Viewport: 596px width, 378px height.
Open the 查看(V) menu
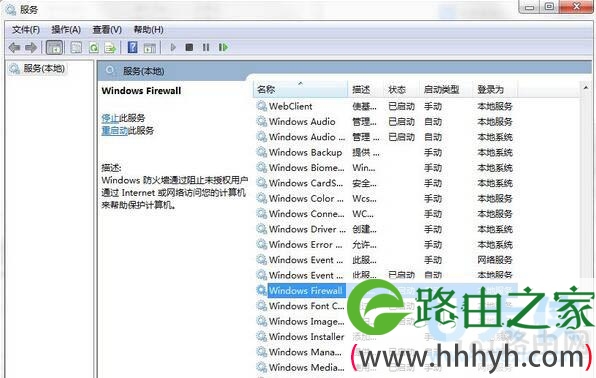coord(107,30)
